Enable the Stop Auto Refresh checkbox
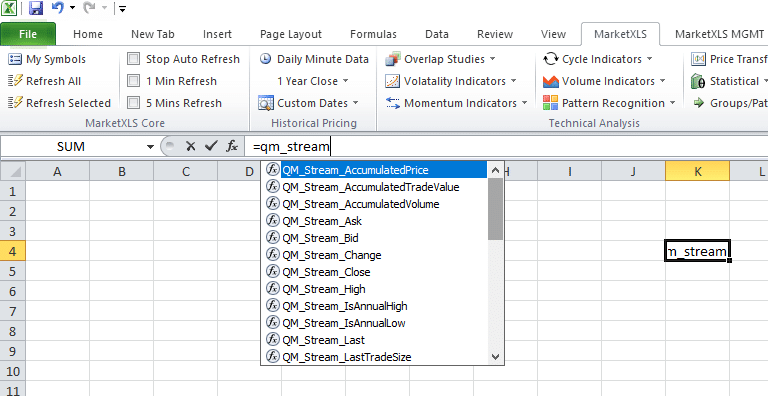Viewport: 768px width, 396px height. coord(133,59)
